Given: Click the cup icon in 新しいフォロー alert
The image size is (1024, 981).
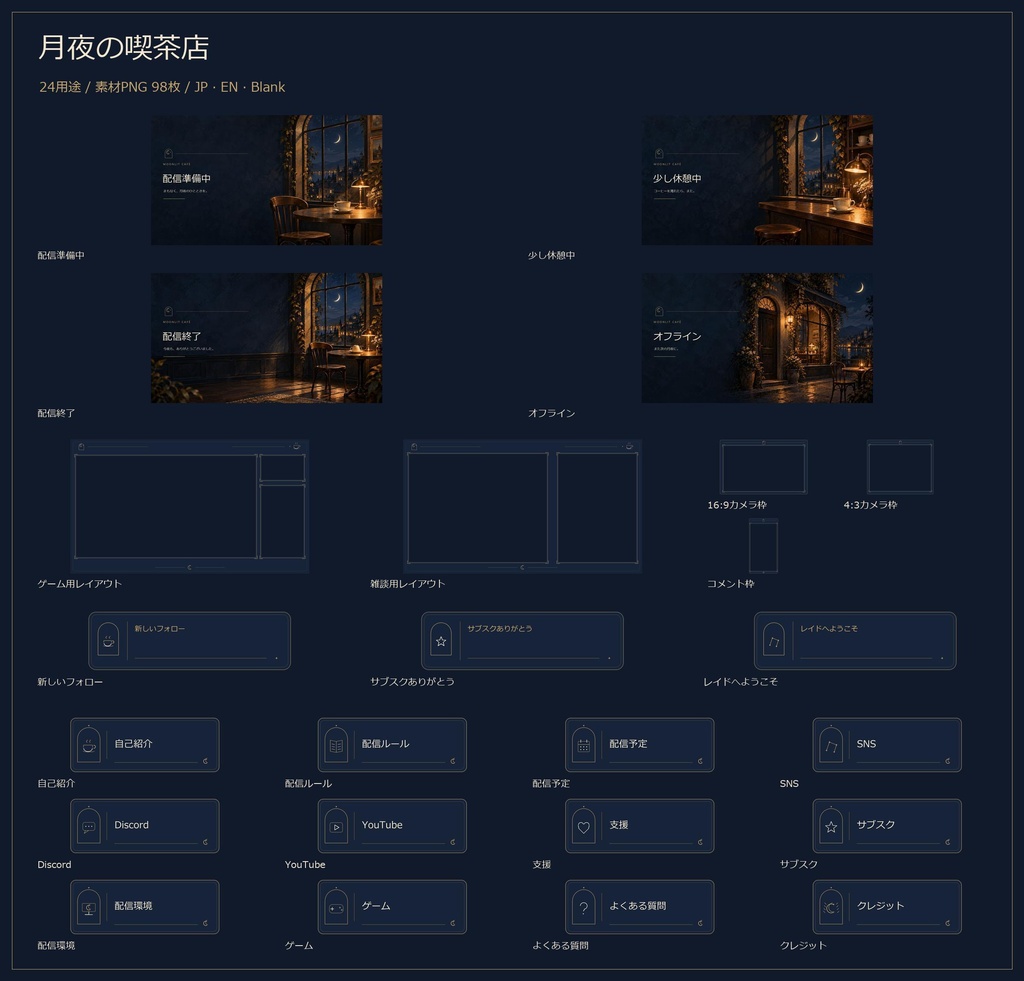Looking at the screenshot, I should click(x=108, y=643).
